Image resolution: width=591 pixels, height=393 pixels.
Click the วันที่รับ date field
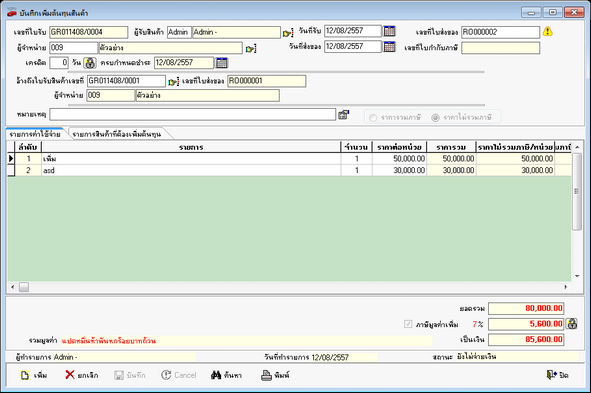pos(353,31)
